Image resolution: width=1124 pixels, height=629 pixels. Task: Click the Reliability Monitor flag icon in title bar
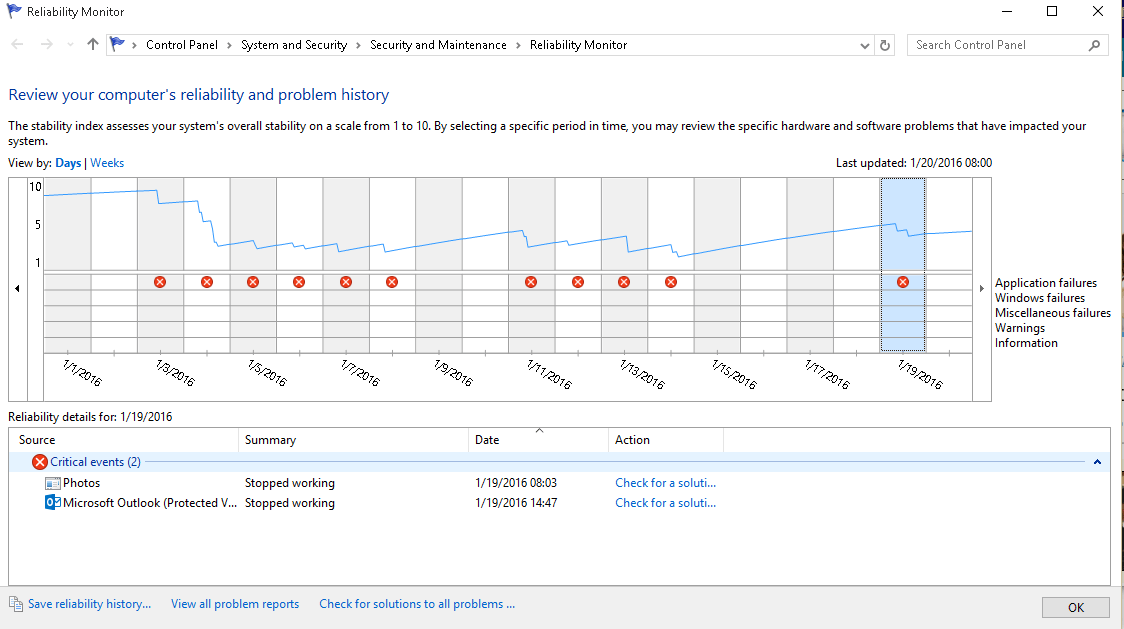click(x=14, y=11)
